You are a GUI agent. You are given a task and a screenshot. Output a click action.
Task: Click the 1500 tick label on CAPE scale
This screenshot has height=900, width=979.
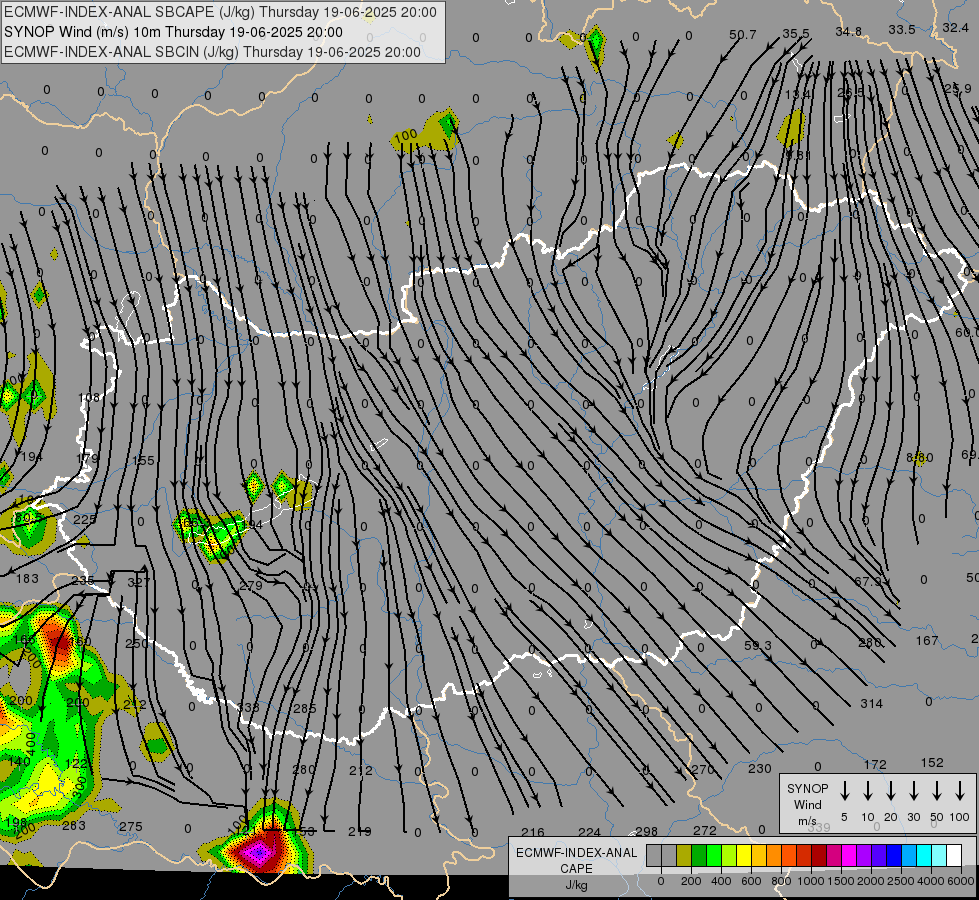840,881
